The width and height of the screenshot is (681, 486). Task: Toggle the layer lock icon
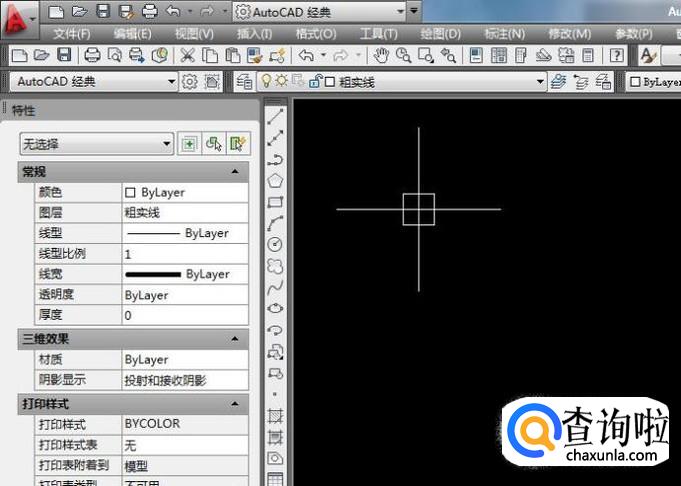click(315, 82)
